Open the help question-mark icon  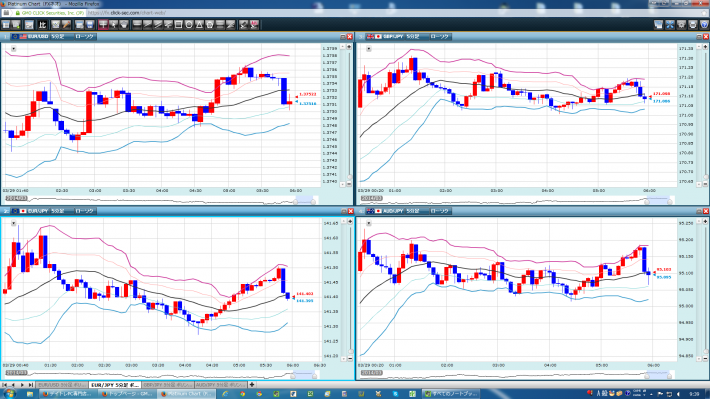704,25
